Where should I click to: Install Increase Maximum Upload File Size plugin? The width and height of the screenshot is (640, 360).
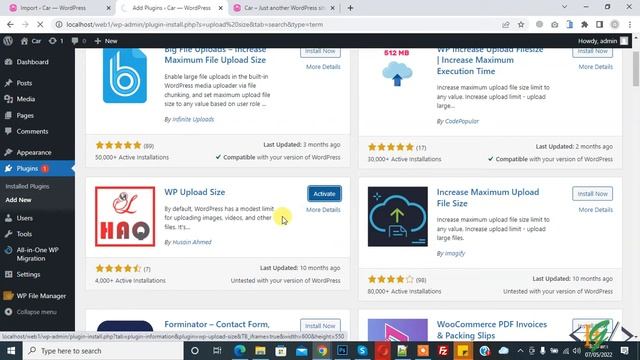coord(592,194)
